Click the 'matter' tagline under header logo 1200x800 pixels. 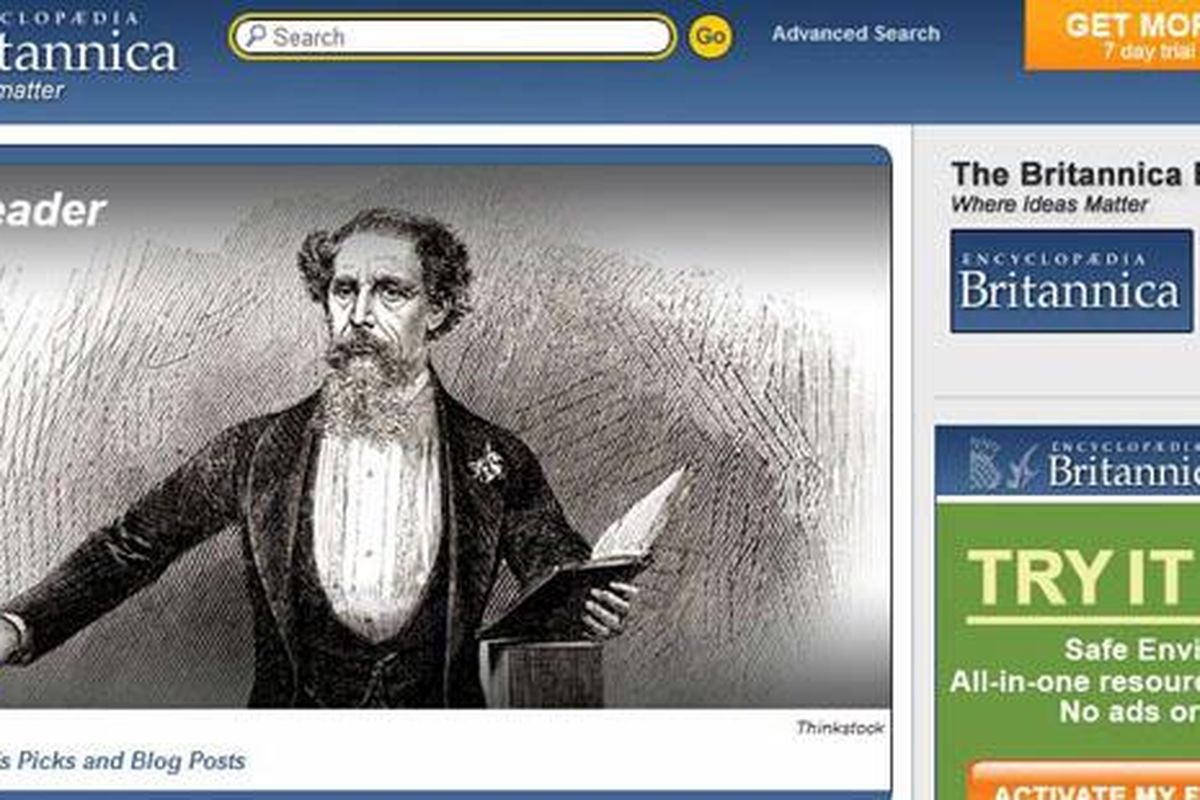[x=32, y=91]
